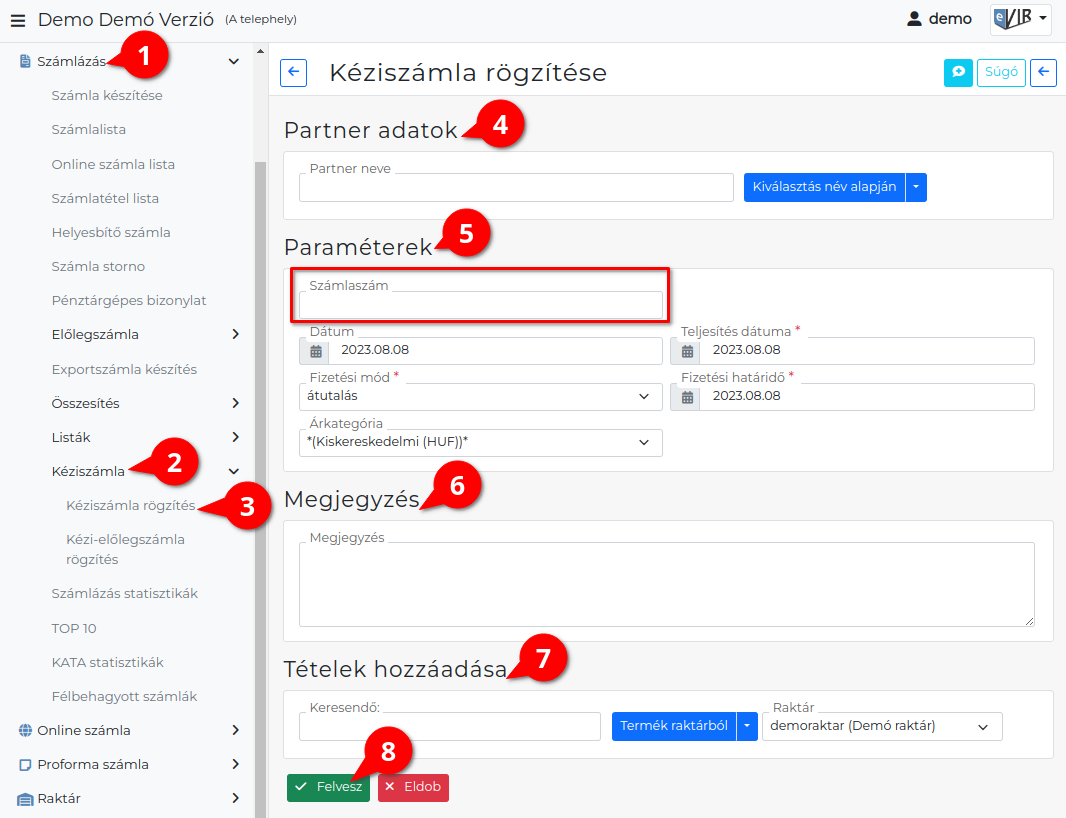Click the red Eldob button
This screenshot has width=1066, height=818.
(413, 787)
